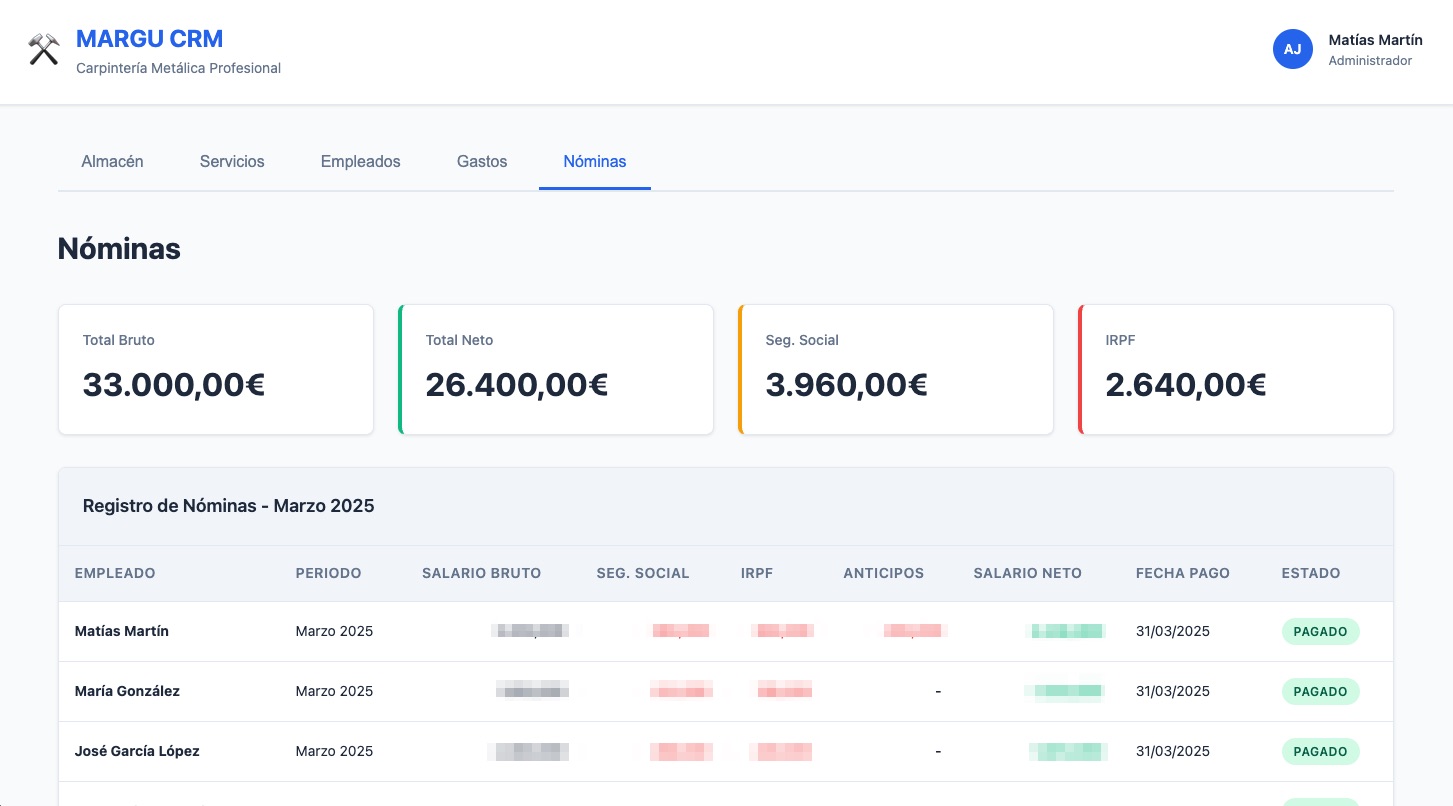
Task: Click the crossed hammers logo icon
Action: (x=44, y=50)
